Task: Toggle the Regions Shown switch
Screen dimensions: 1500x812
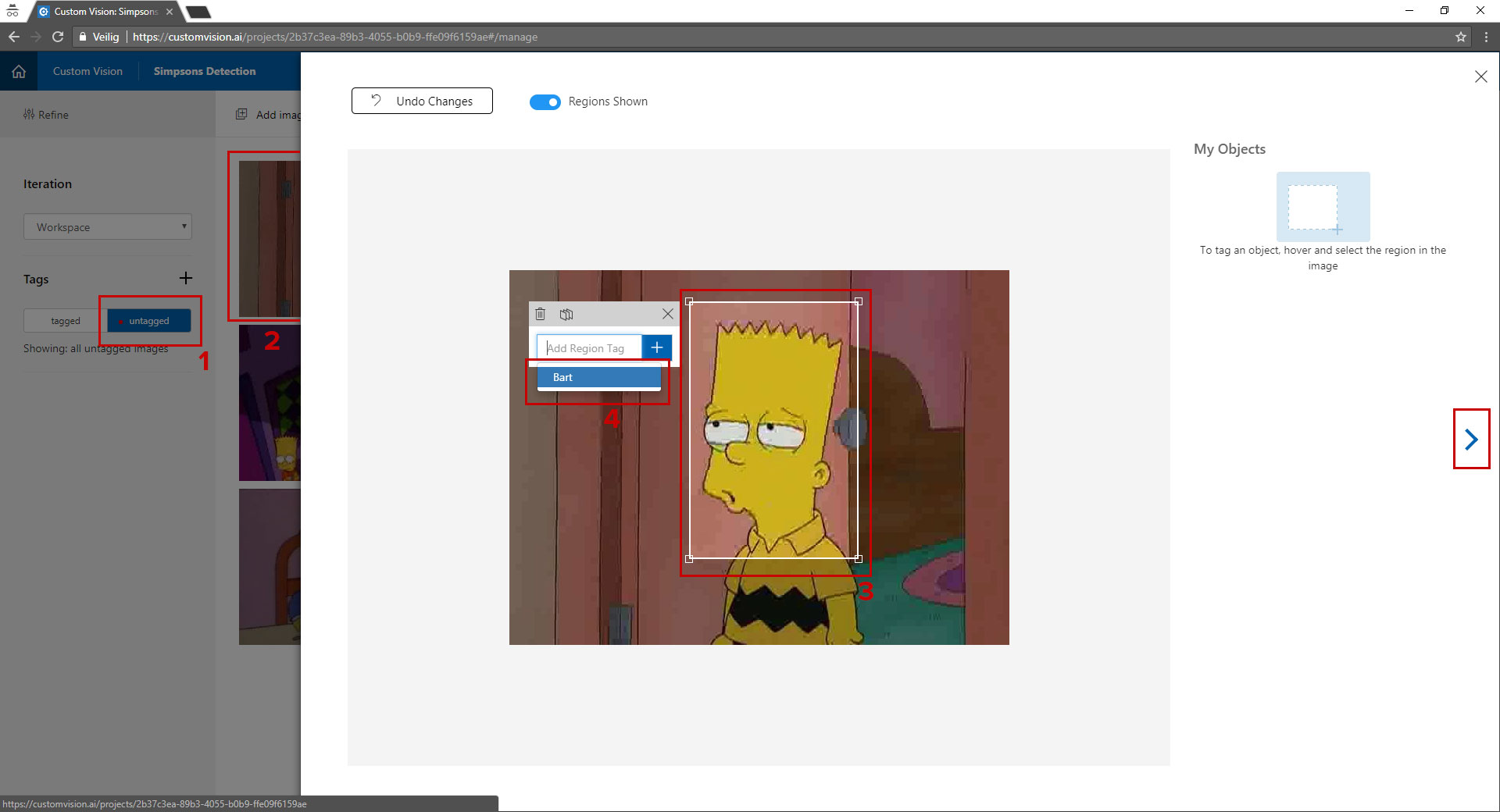Action: pos(545,102)
